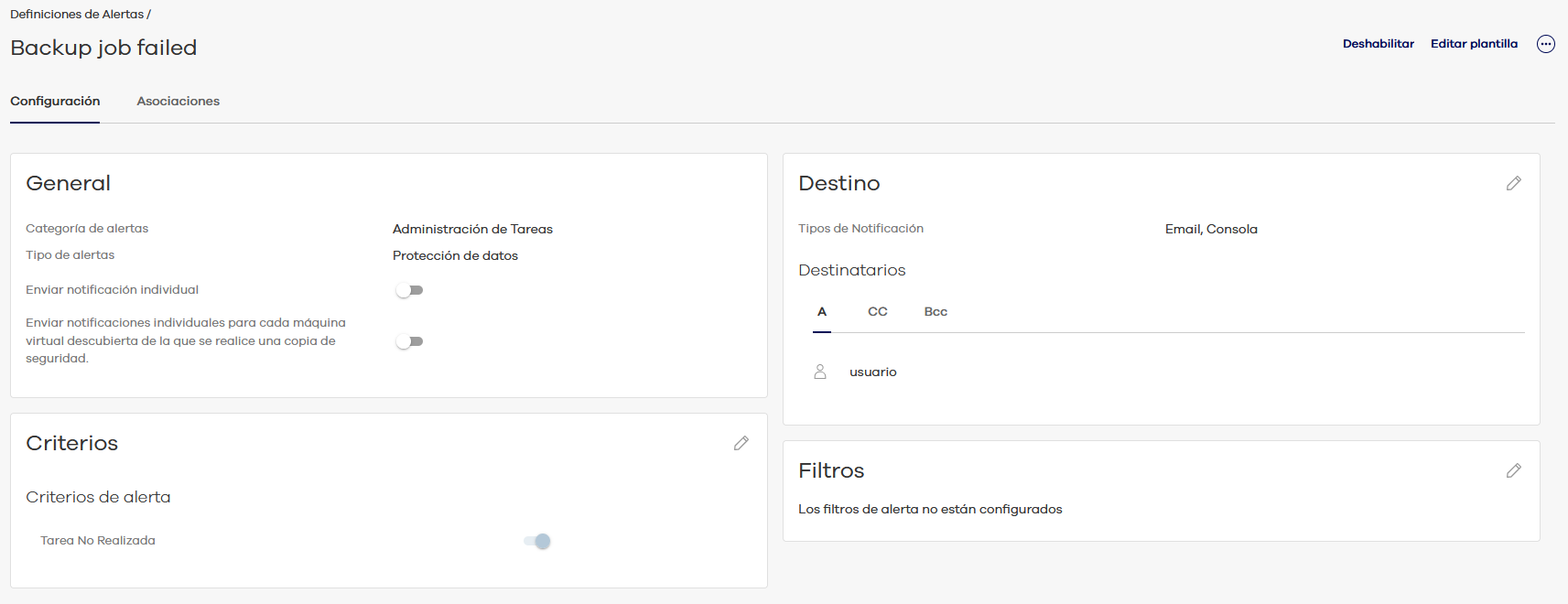Click the user icon beside usuario
This screenshot has width=1568, height=604.
click(x=820, y=372)
